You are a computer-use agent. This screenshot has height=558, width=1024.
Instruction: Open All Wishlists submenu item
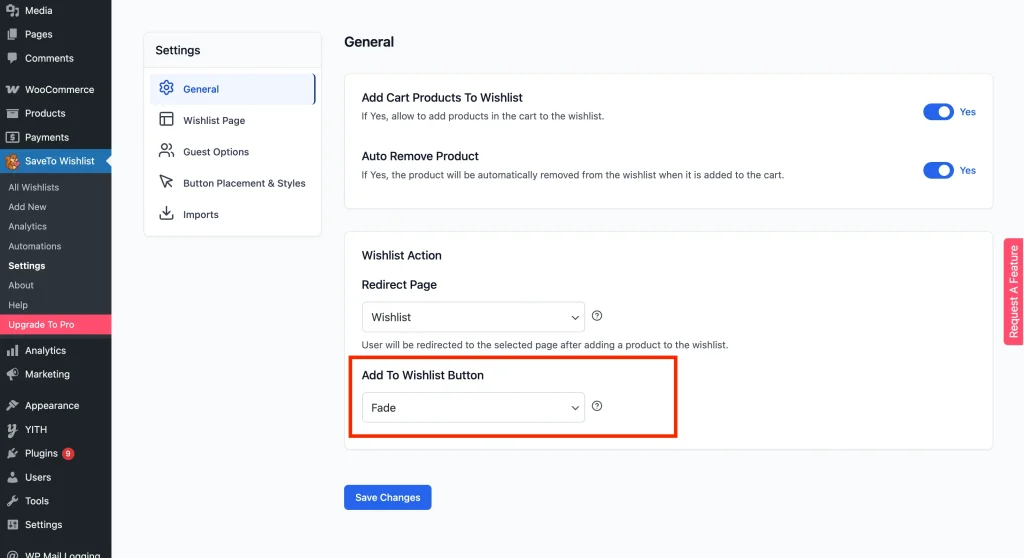[33, 188]
